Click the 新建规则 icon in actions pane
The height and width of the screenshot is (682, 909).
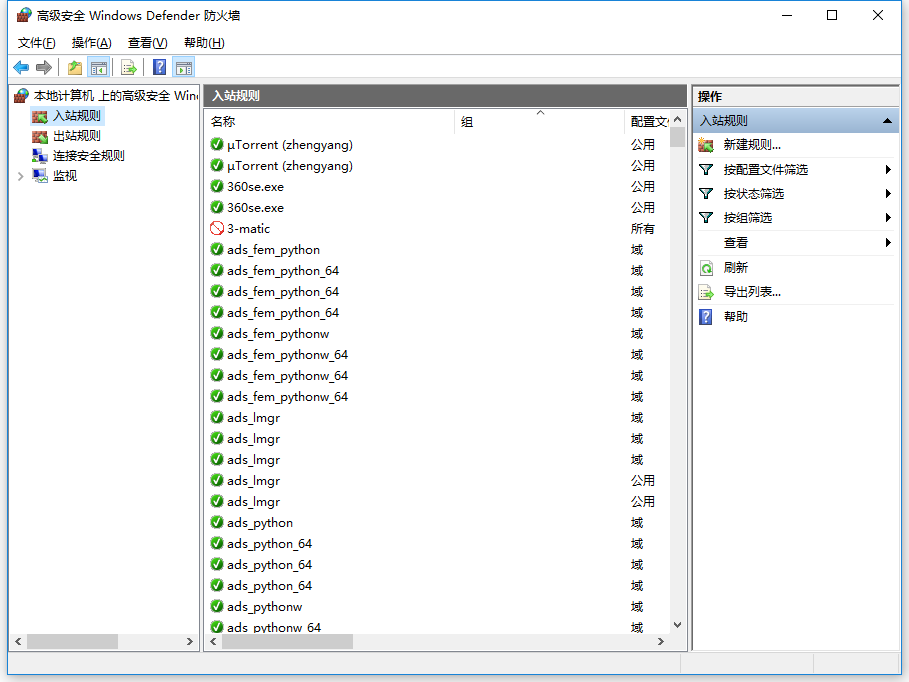706,145
